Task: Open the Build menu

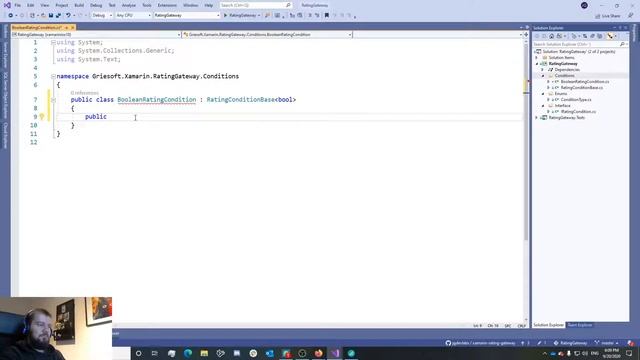Action: point(79,5)
